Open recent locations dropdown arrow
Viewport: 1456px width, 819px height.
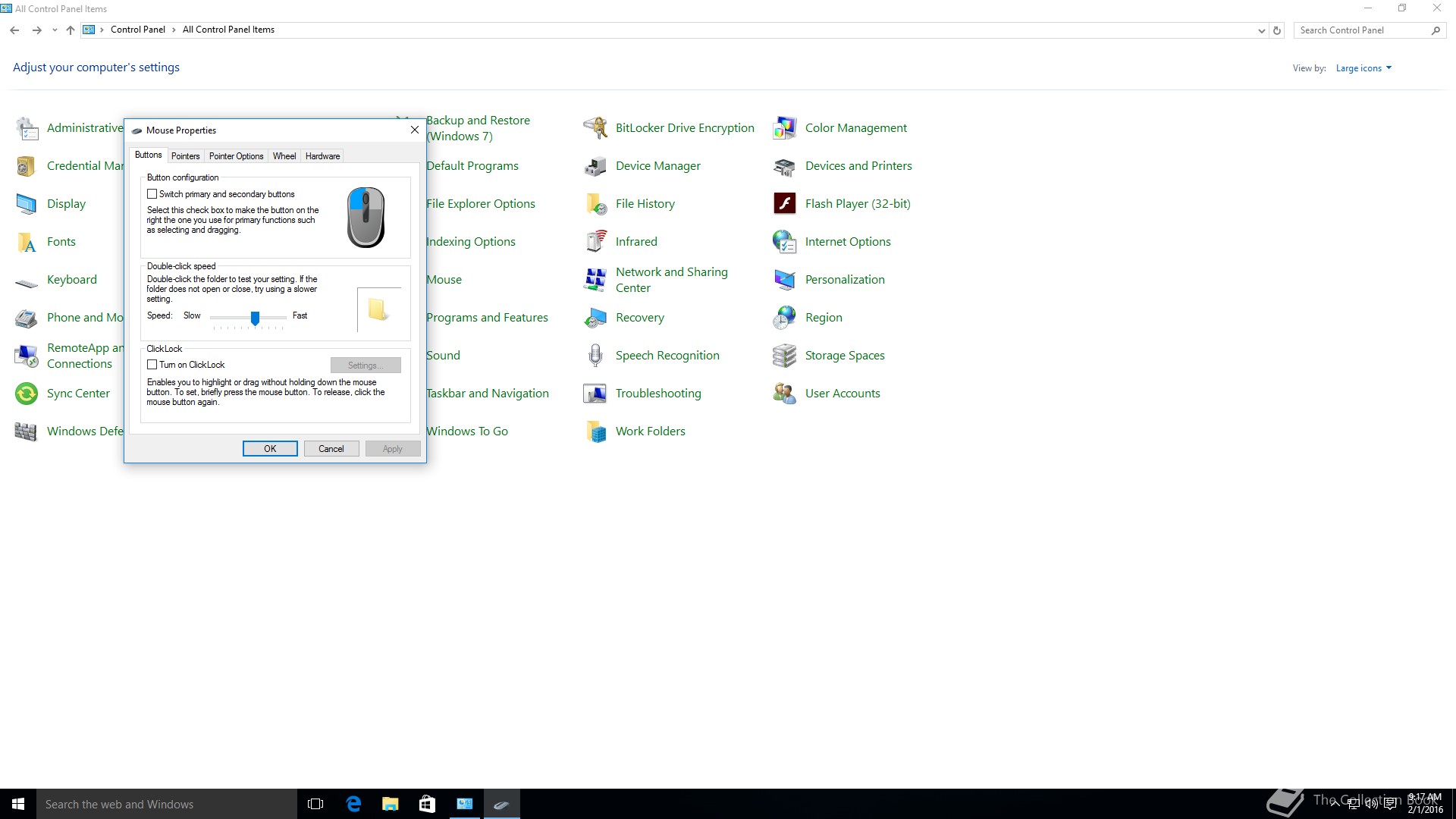[55, 30]
